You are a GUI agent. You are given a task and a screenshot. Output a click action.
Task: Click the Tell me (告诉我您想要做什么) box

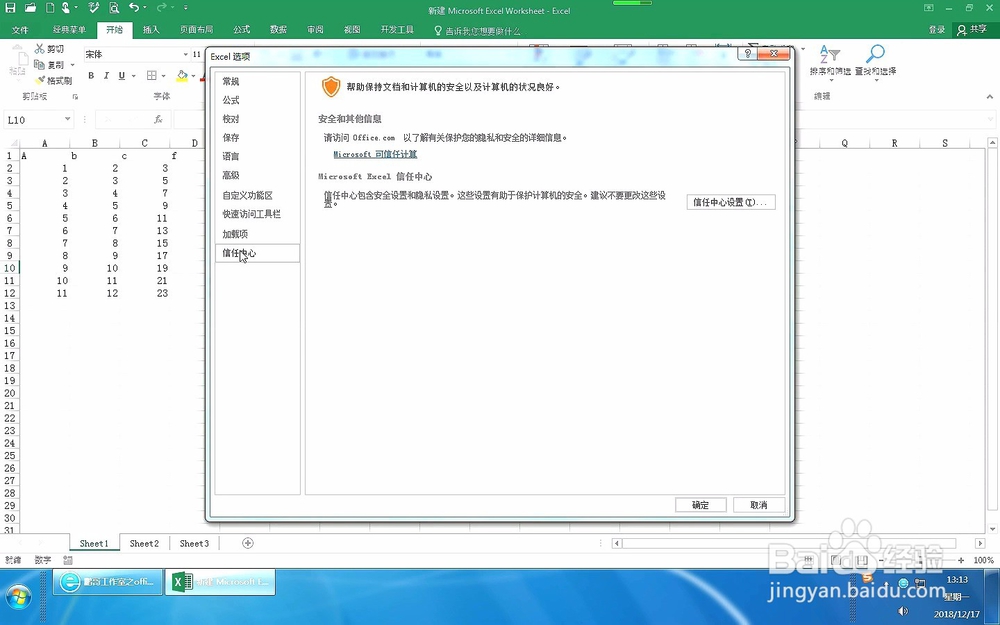click(477, 30)
